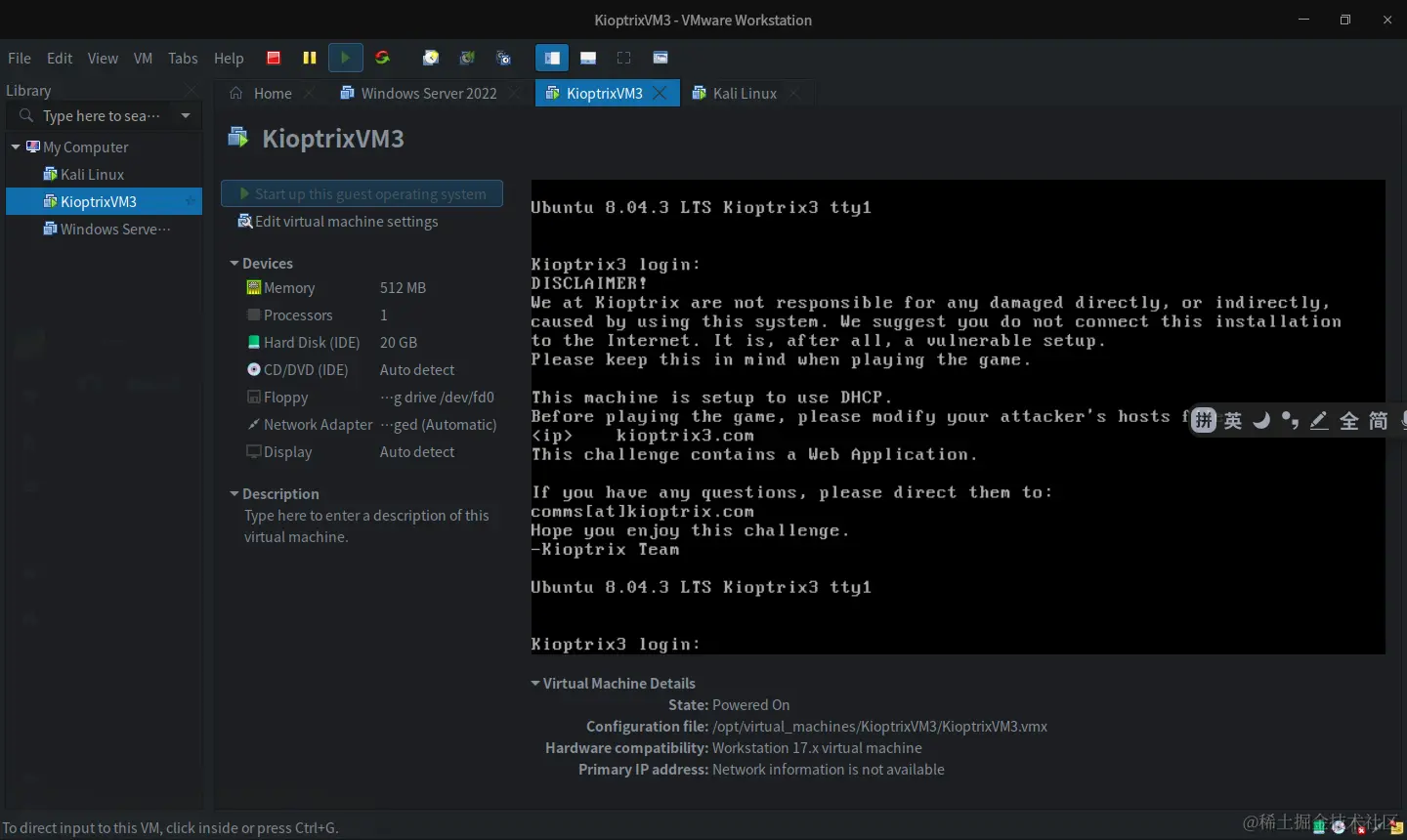The height and width of the screenshot is (840, 1407).
Task: Open the Help menu
Action: coord(229,58)
